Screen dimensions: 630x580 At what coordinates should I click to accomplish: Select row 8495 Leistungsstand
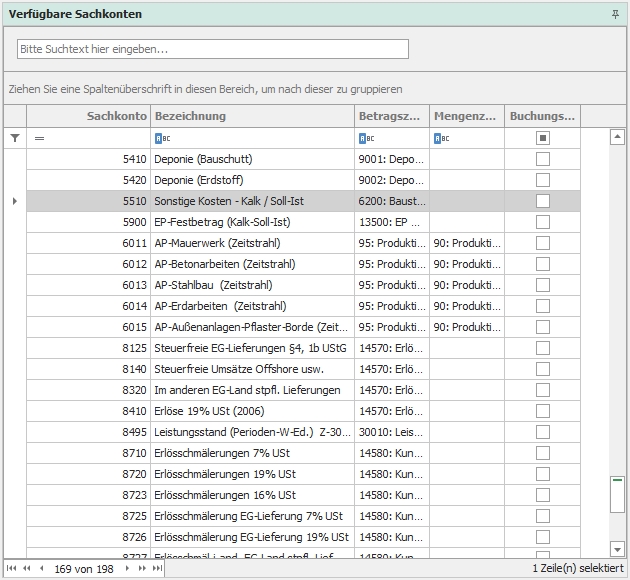[250, 432]
